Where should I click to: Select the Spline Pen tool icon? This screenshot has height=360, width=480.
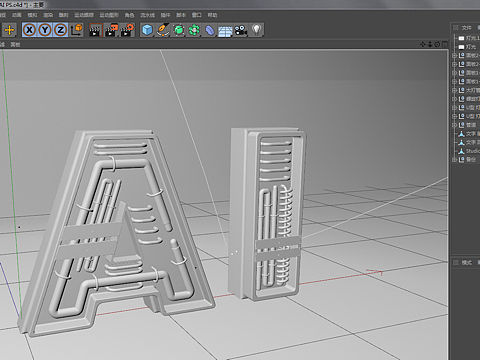click(163, 30)
